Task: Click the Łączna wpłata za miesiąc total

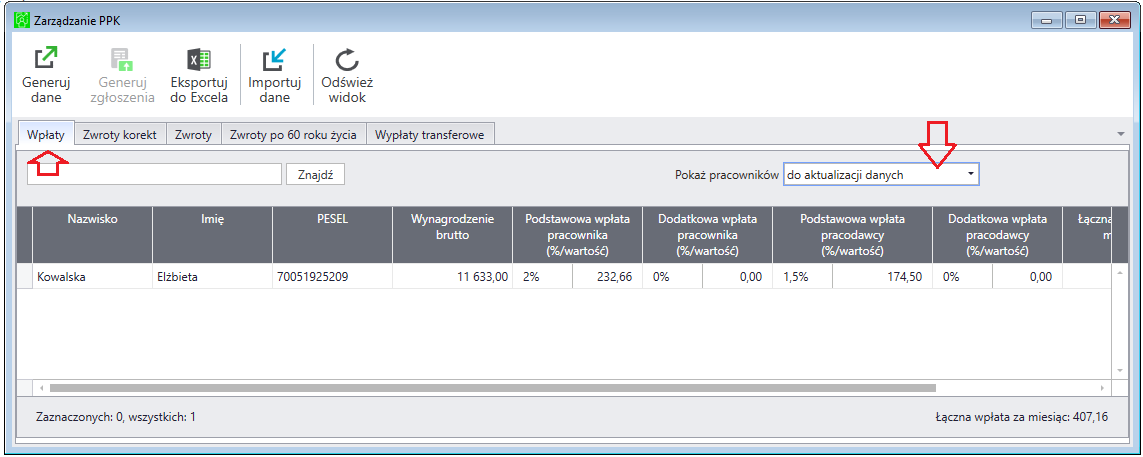Action: click(x=1023, y=418)
